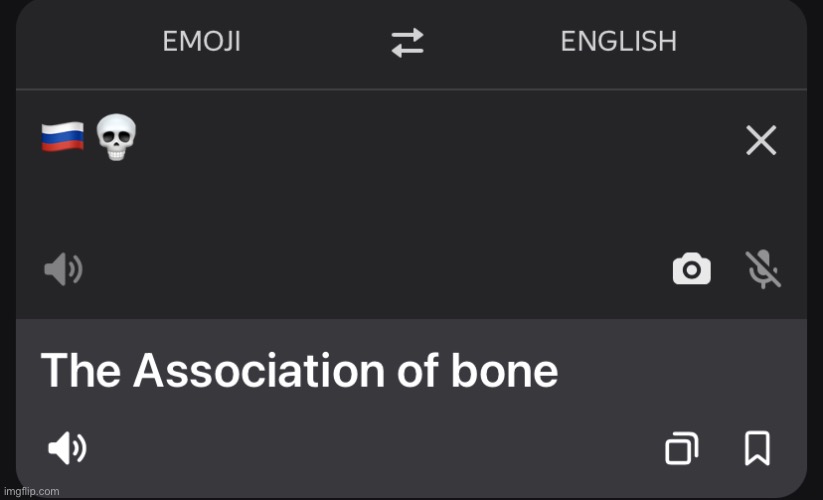823x500 pixels.
Task: Copy the translated text
Action: coord(681,448)
